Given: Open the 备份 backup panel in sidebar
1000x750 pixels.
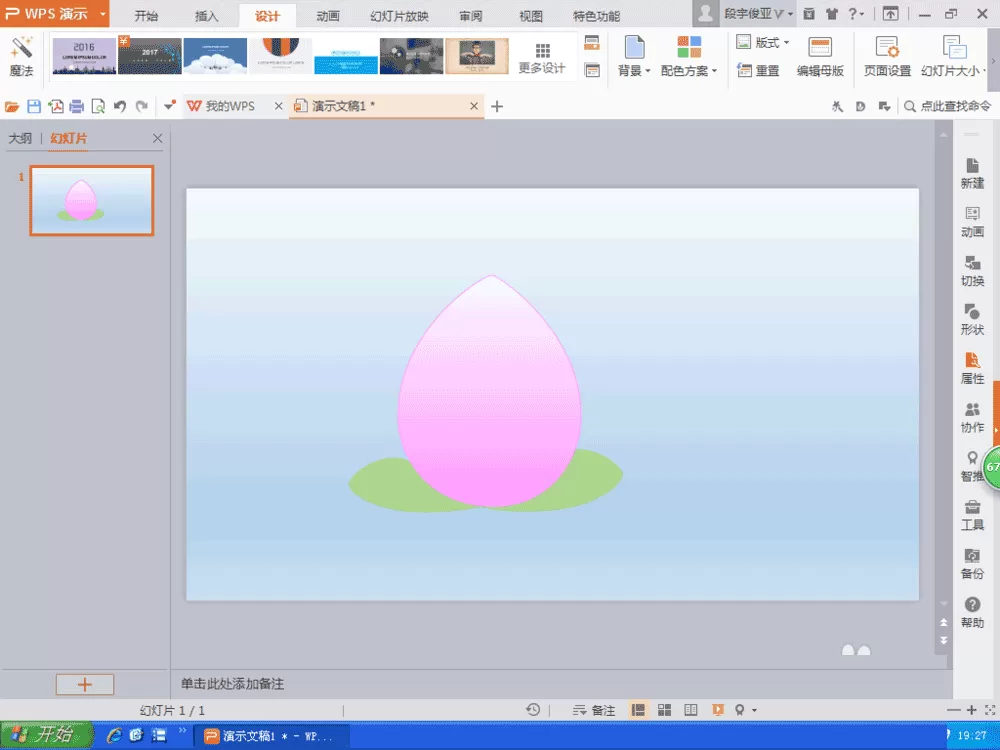Looking at the screenshot, I should 972,563.
